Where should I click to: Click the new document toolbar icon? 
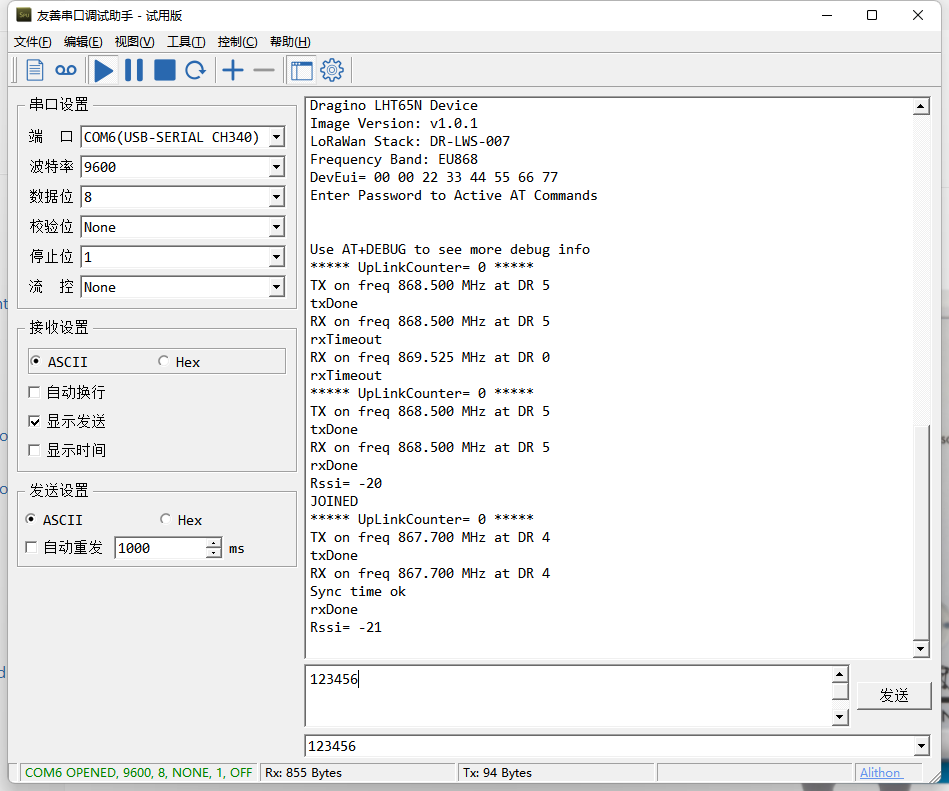point(35,70)
